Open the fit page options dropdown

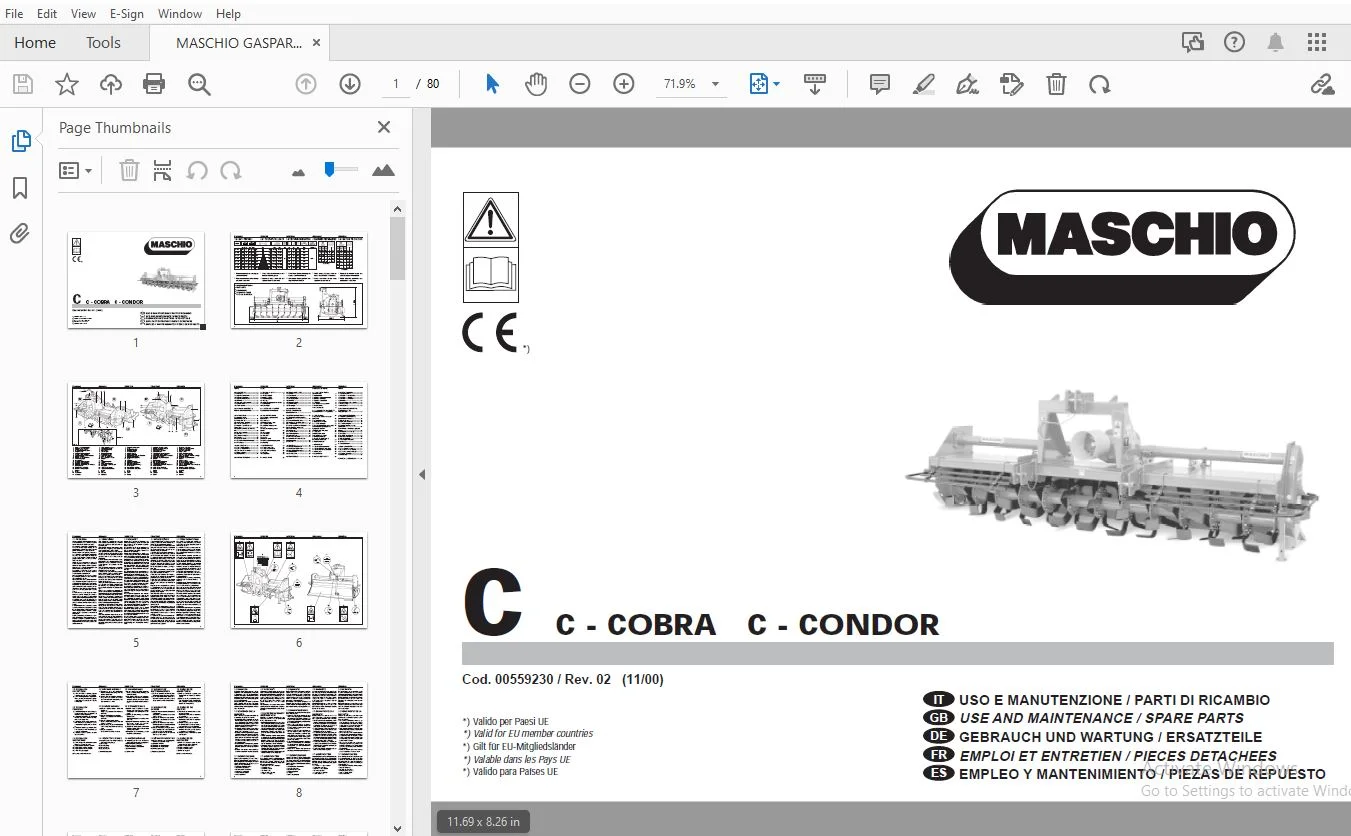pyautogui.click(x=765, y=84)
